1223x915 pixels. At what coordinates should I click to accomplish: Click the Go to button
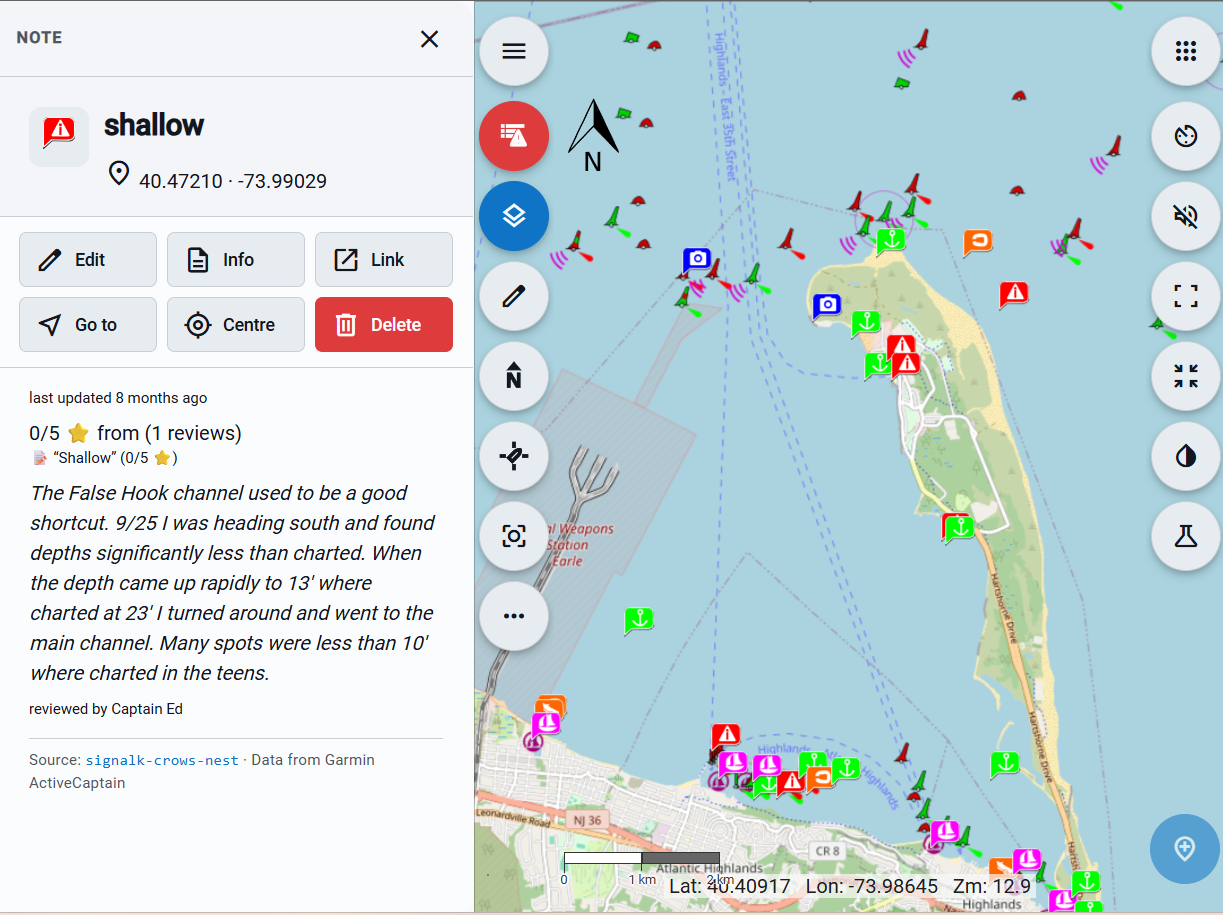click(88, 325)
